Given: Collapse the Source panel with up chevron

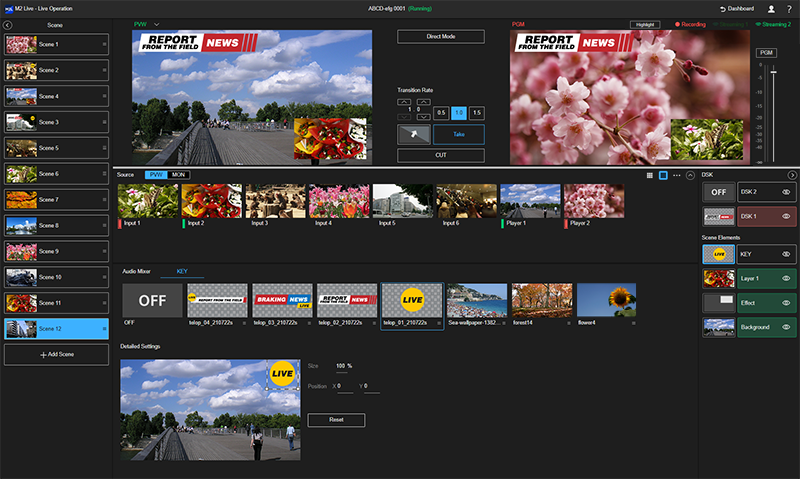Looking at the screenshot, I should tap(690, 175).
